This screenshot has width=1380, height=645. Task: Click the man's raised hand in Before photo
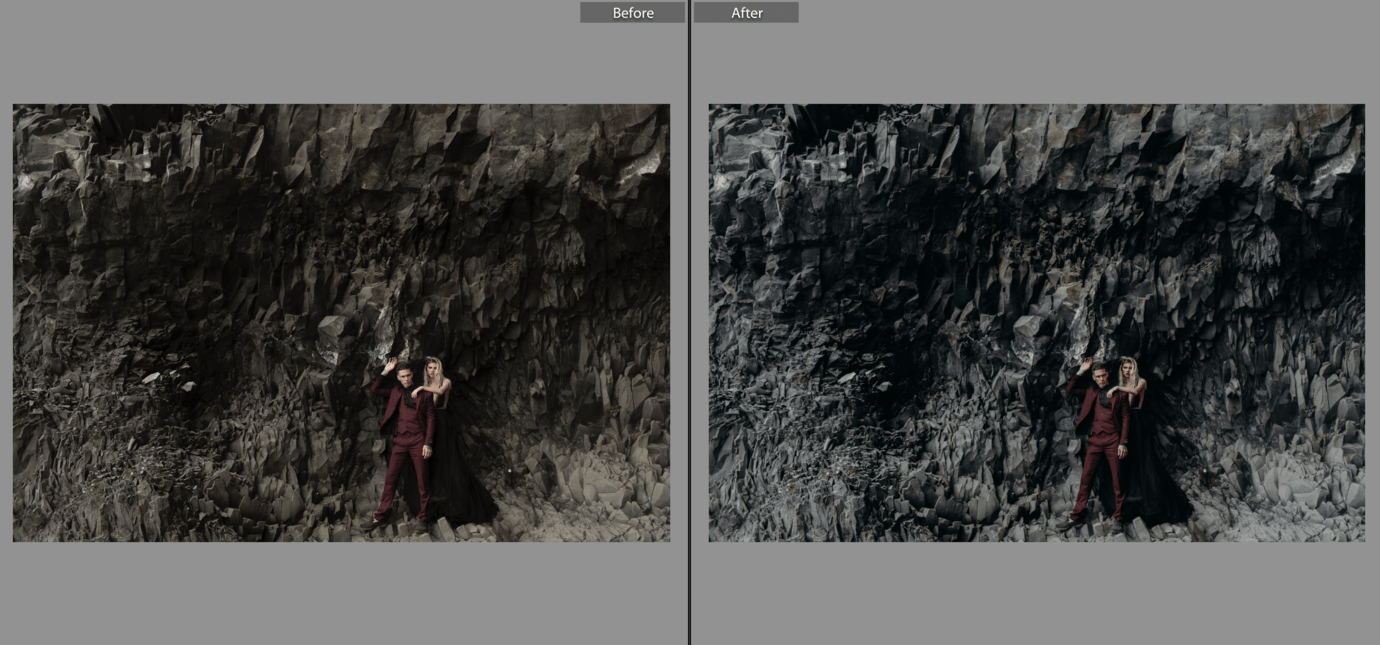(388, 363)
